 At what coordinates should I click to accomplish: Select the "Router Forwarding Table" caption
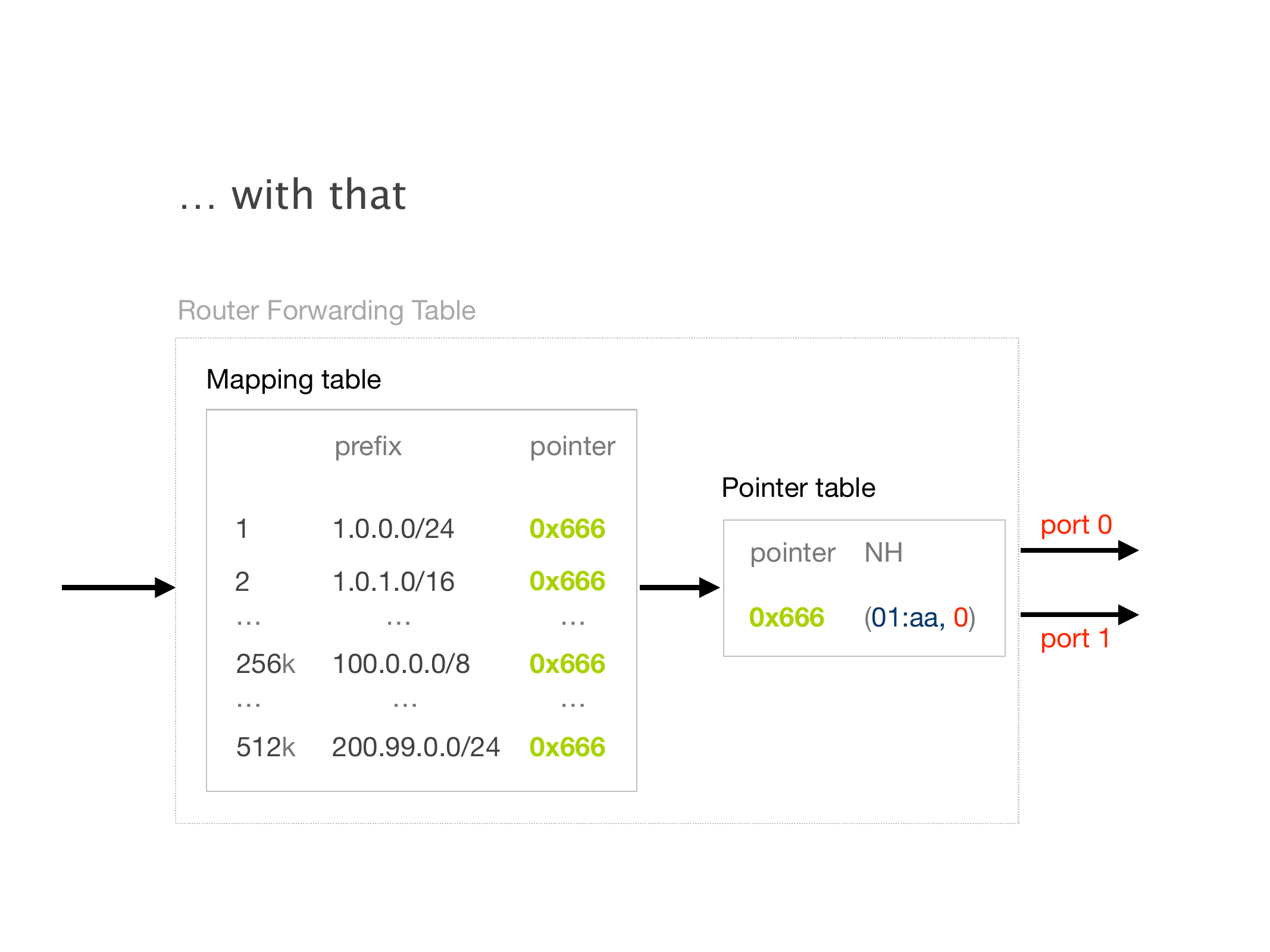[x=327, y=311]
